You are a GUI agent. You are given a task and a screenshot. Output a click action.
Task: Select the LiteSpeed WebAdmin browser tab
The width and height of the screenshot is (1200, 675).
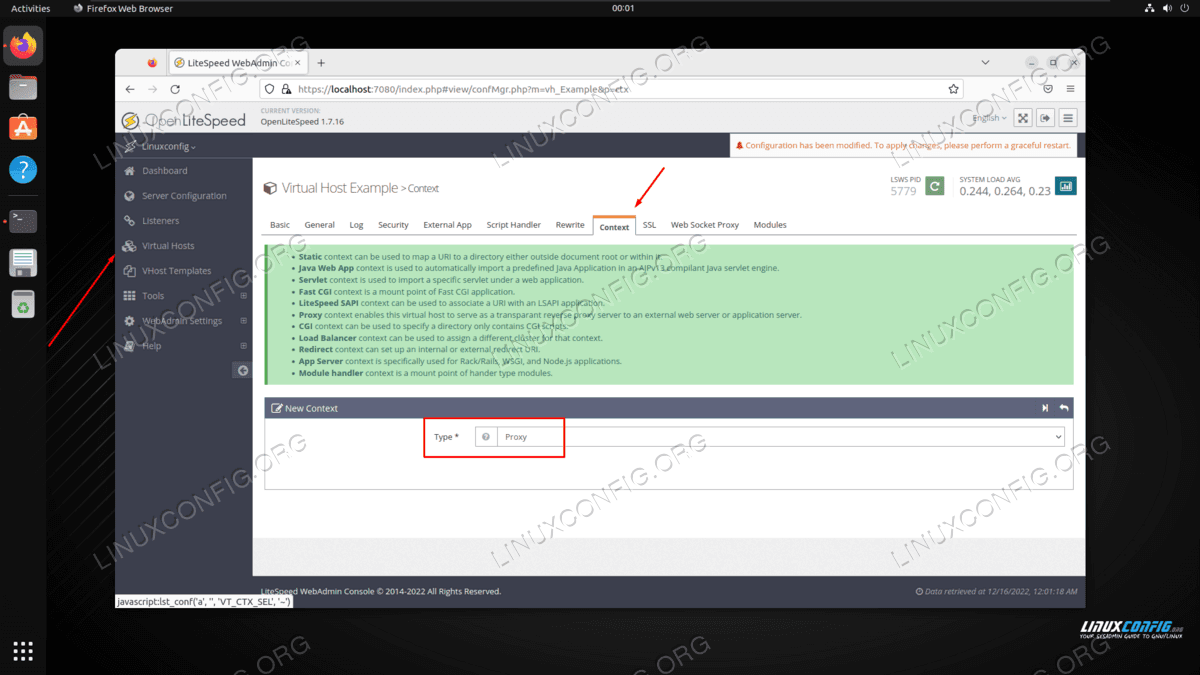point(237,63)
